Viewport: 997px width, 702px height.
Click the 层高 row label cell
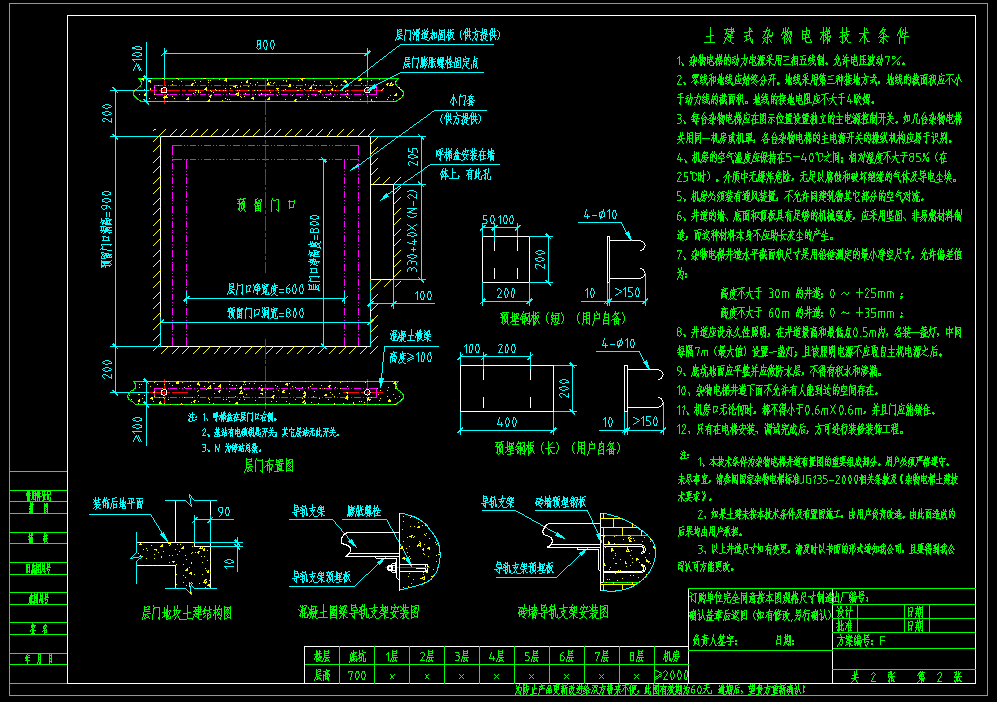coord(322,675)
